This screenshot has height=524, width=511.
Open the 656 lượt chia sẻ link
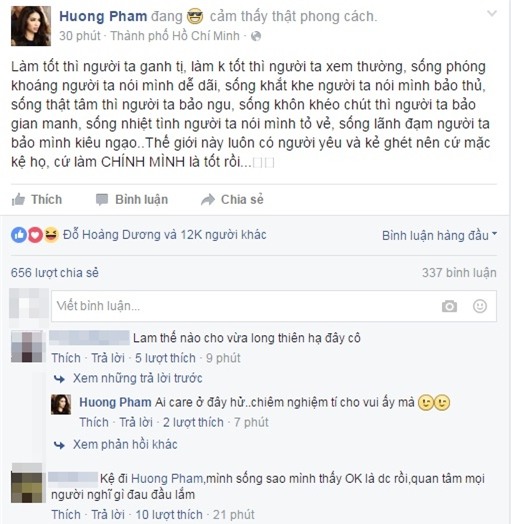point(55,273)
